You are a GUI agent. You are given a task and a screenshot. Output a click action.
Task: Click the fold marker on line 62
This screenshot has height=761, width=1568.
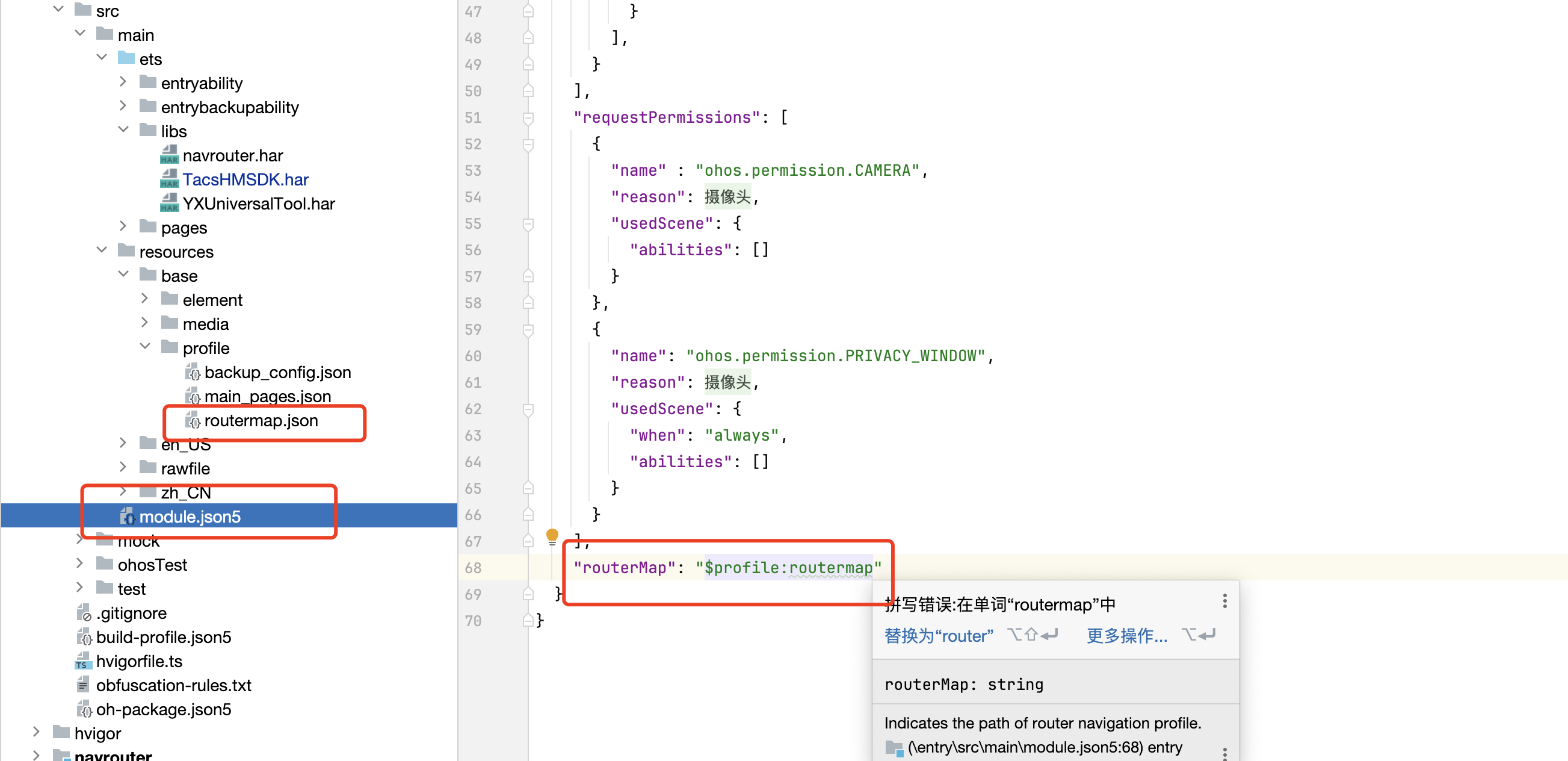point(528,409)
